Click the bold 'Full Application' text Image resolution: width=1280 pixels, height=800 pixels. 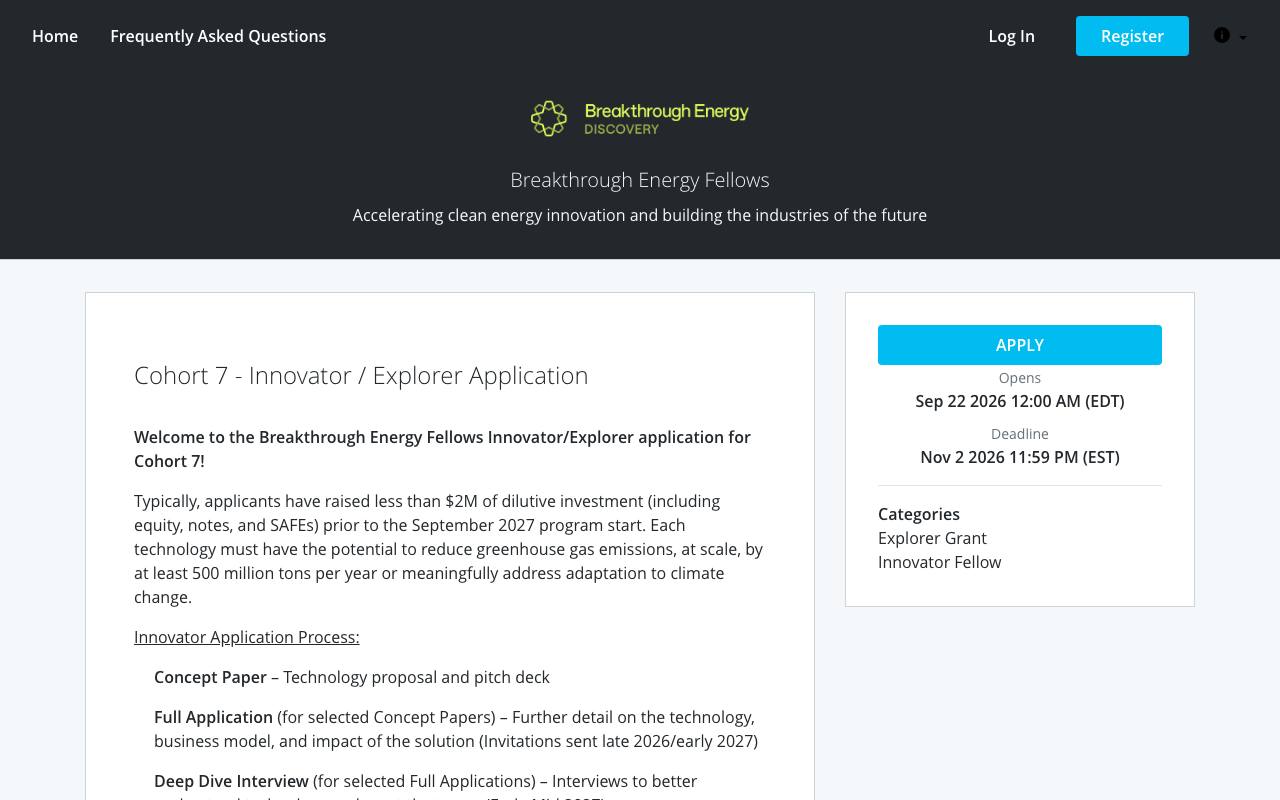pyautogui.click(x=213, y=717)
